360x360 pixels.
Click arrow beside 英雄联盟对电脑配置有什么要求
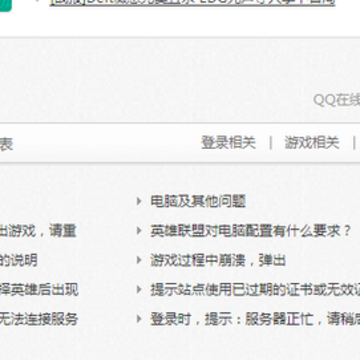tap(139, 231)
